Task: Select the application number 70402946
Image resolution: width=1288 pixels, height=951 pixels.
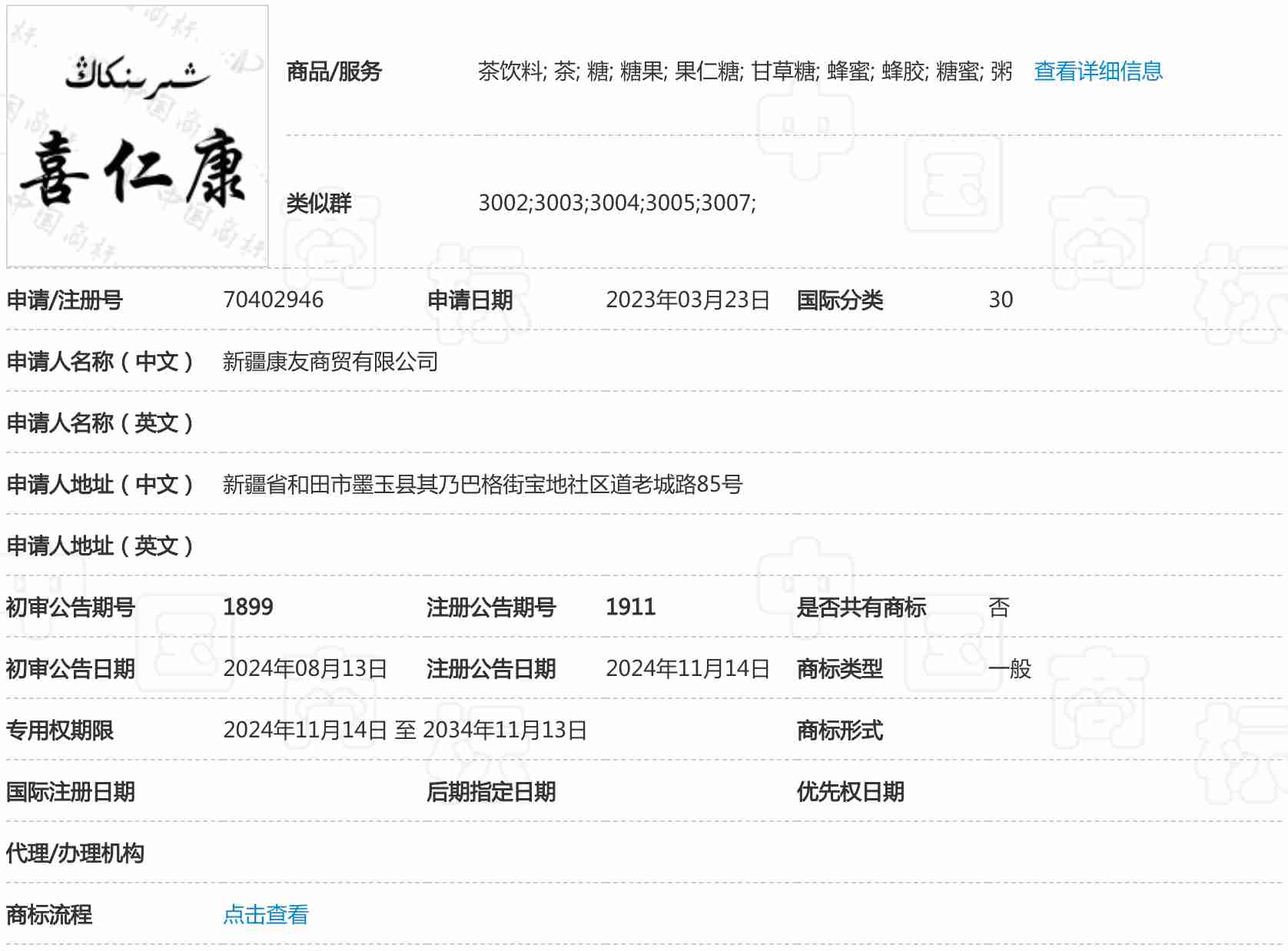Action: click(273, 300)
